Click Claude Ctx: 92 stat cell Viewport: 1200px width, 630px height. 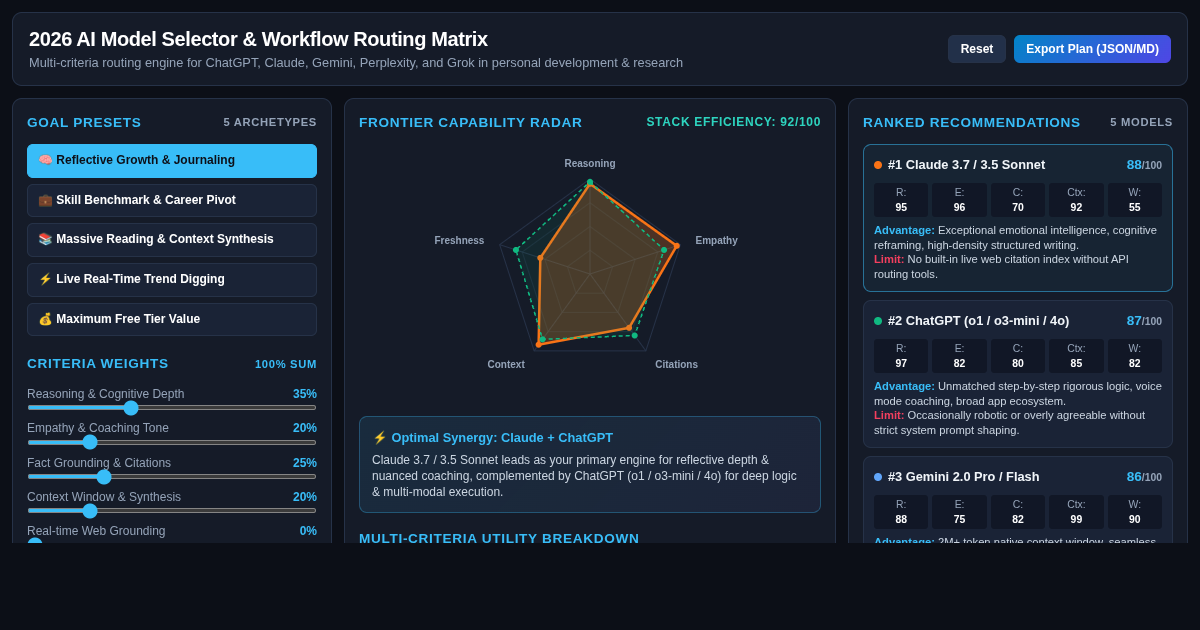[x=1076, y=200]
